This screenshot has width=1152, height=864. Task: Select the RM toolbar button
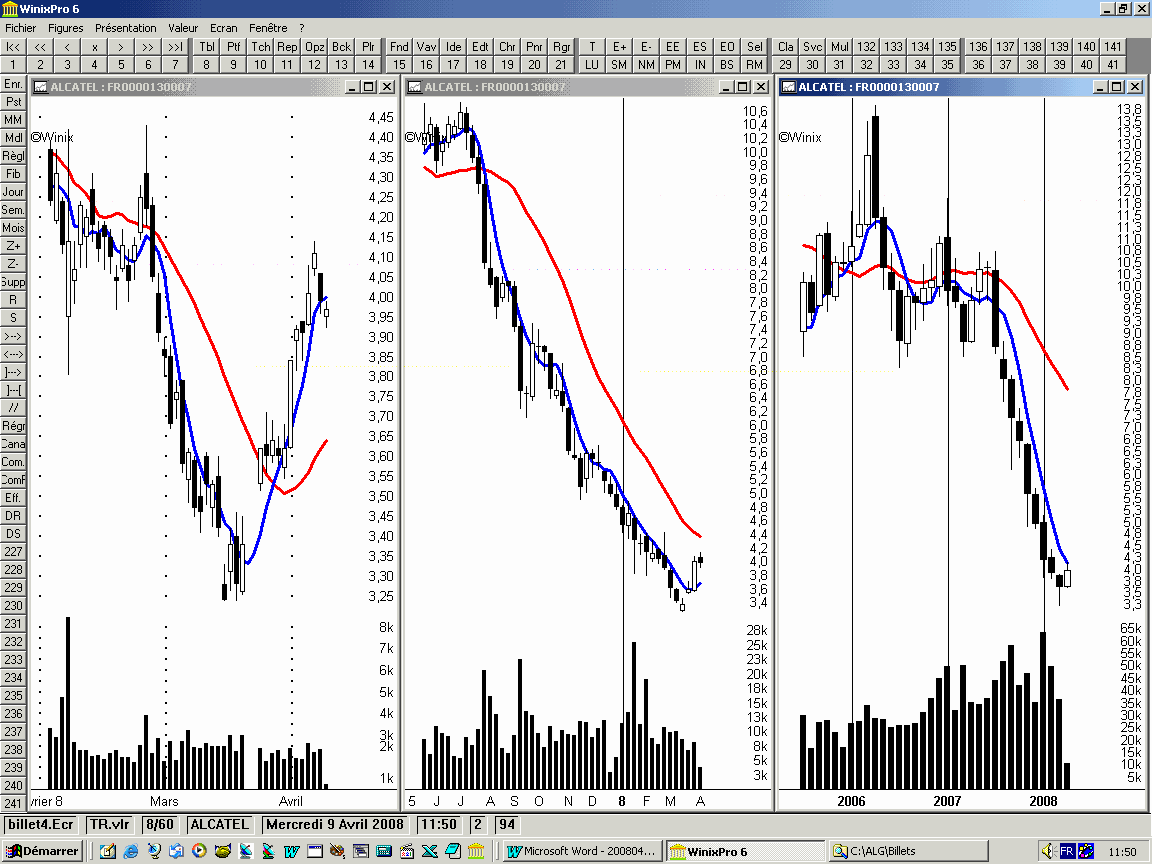pos(755,65)
